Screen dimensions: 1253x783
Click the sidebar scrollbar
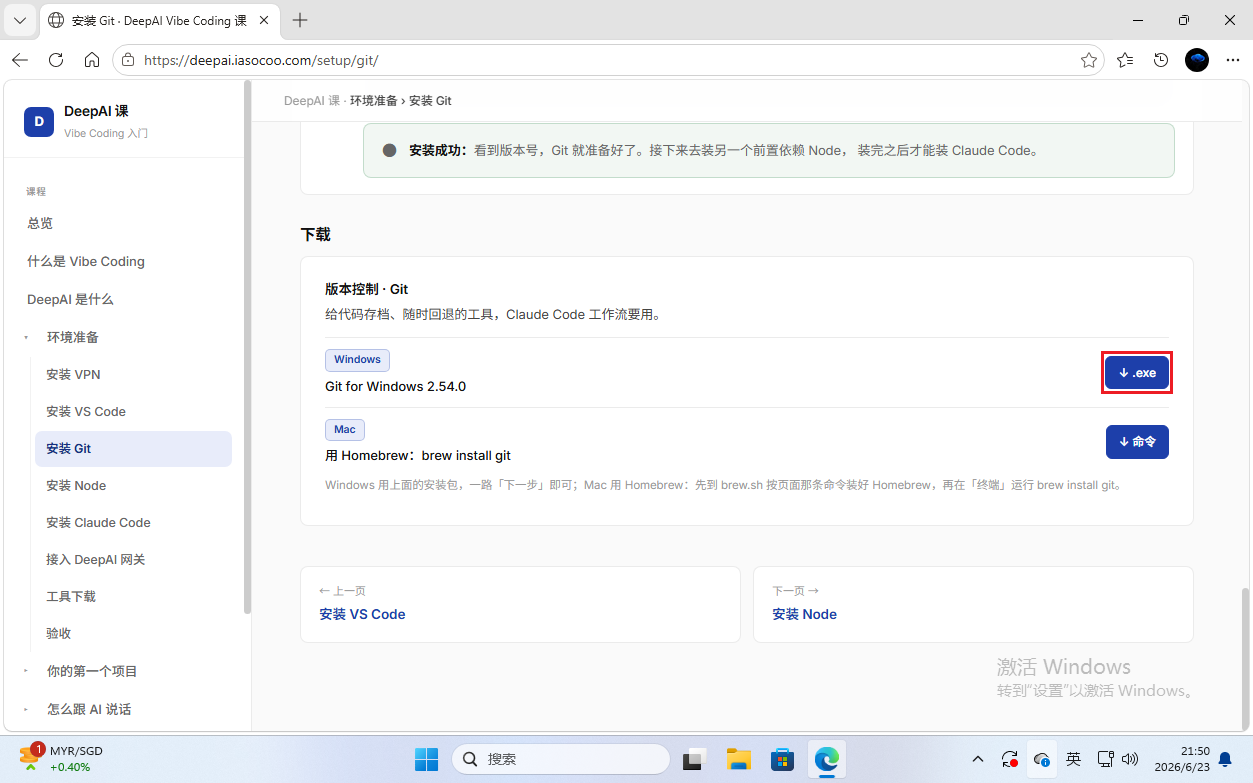247,345
